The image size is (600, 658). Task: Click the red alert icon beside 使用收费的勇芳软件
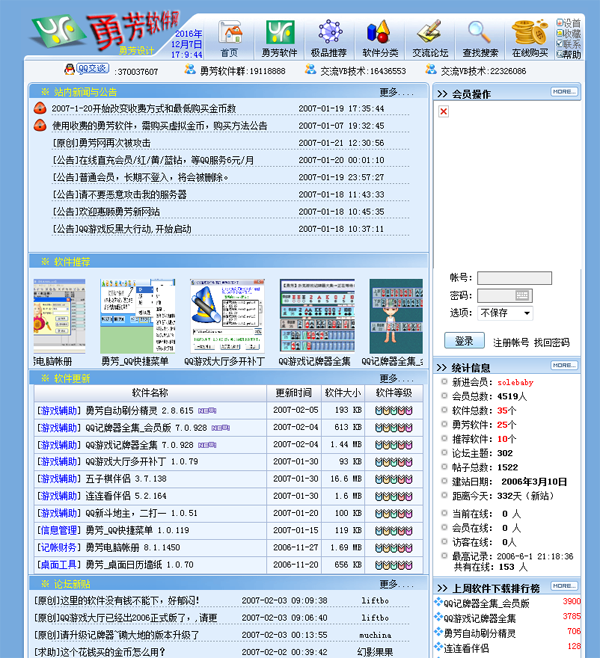pyautogui.click(x=40, y=125)
